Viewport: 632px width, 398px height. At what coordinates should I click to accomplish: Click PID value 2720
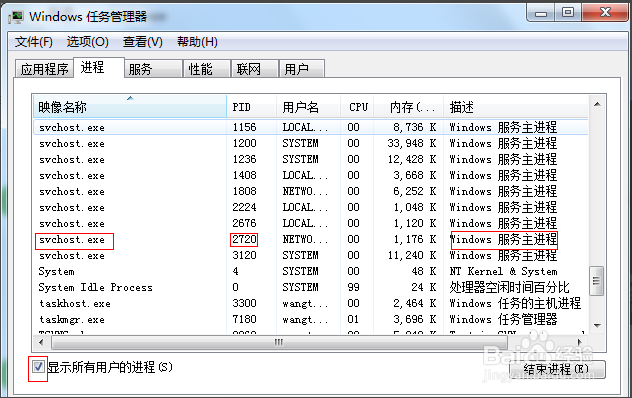244,239
